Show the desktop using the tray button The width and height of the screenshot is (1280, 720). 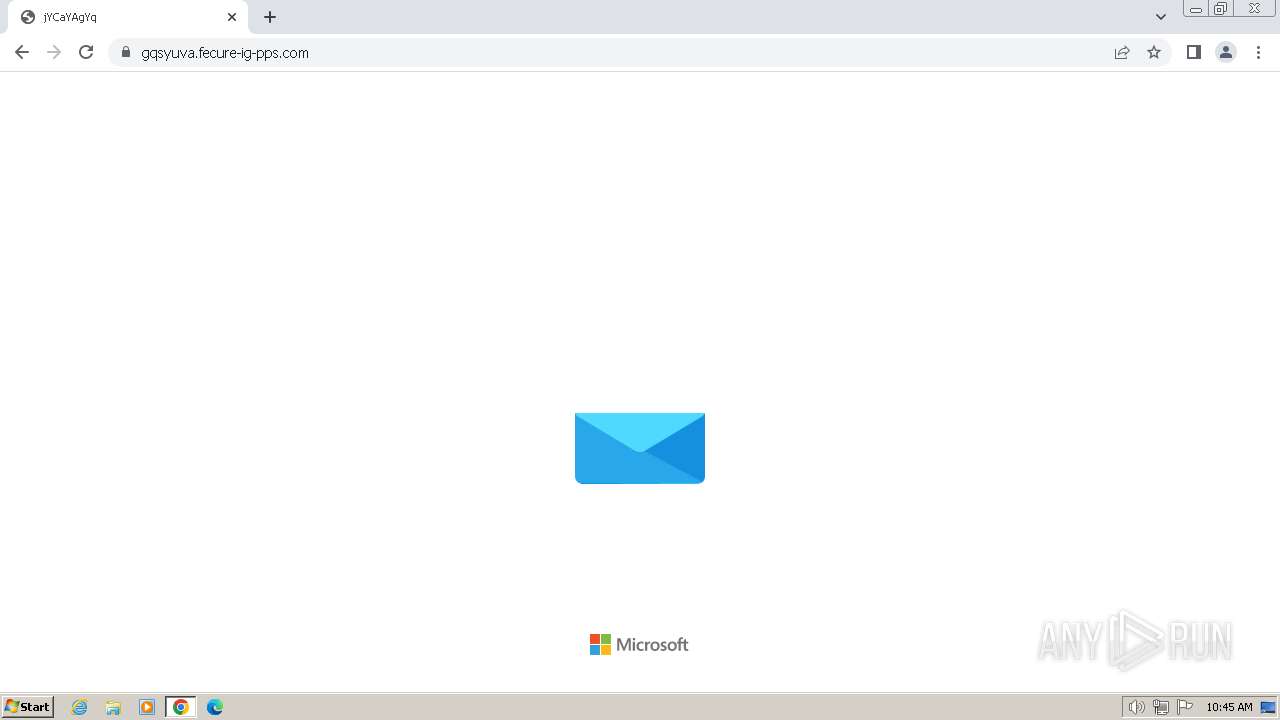pos(1268,707)
